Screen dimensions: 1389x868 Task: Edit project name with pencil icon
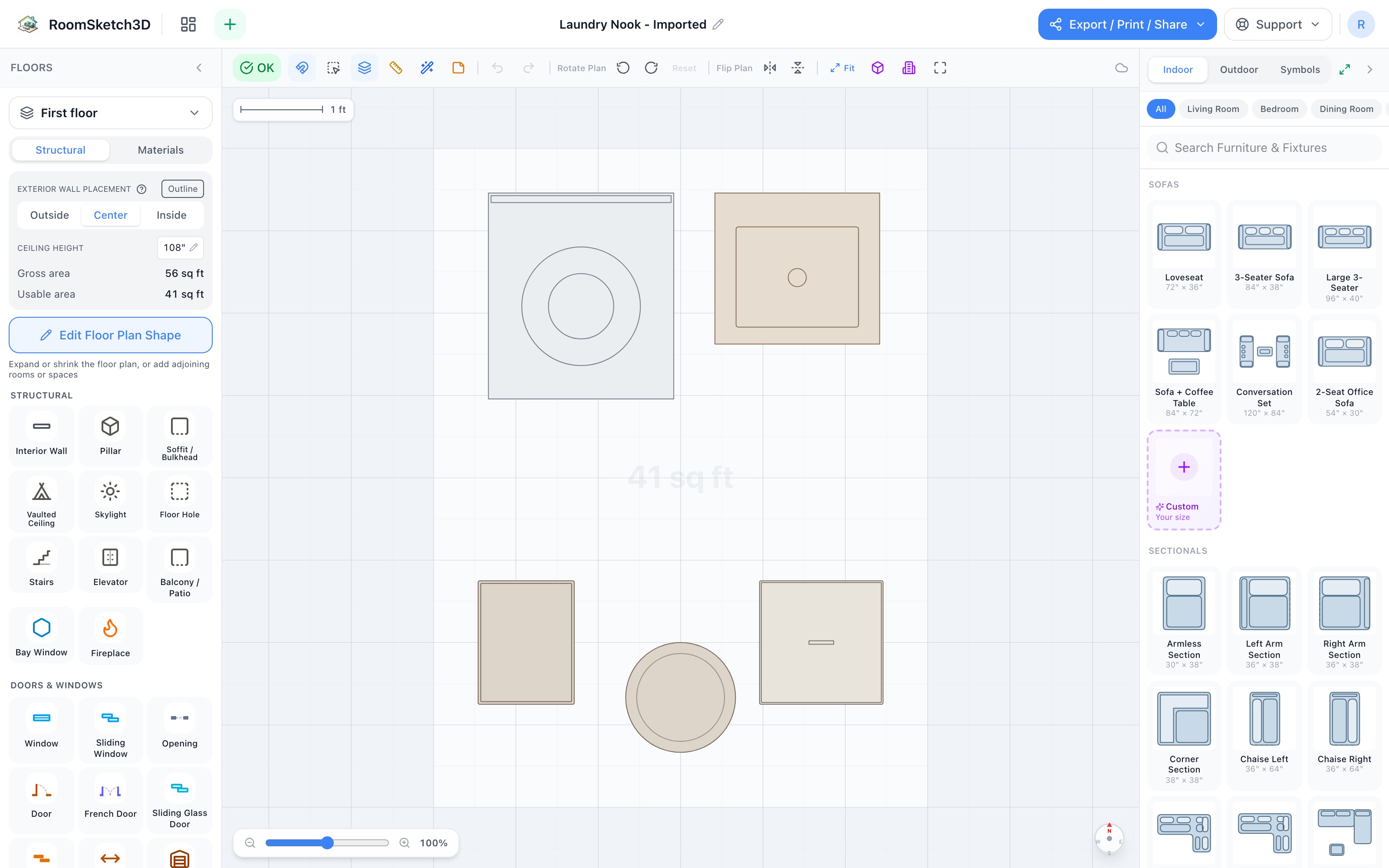718,24
